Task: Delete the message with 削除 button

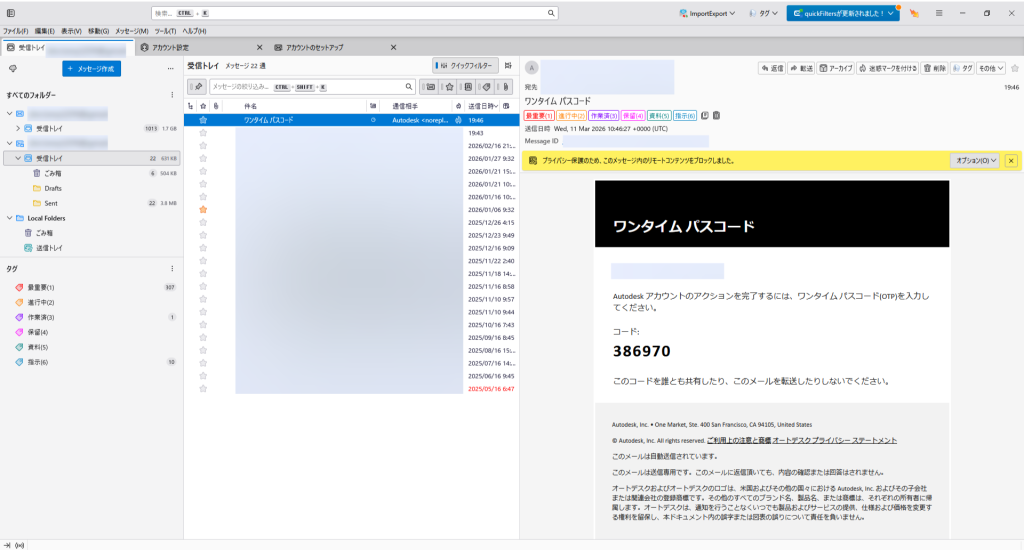Action: (x=934, y=68)
